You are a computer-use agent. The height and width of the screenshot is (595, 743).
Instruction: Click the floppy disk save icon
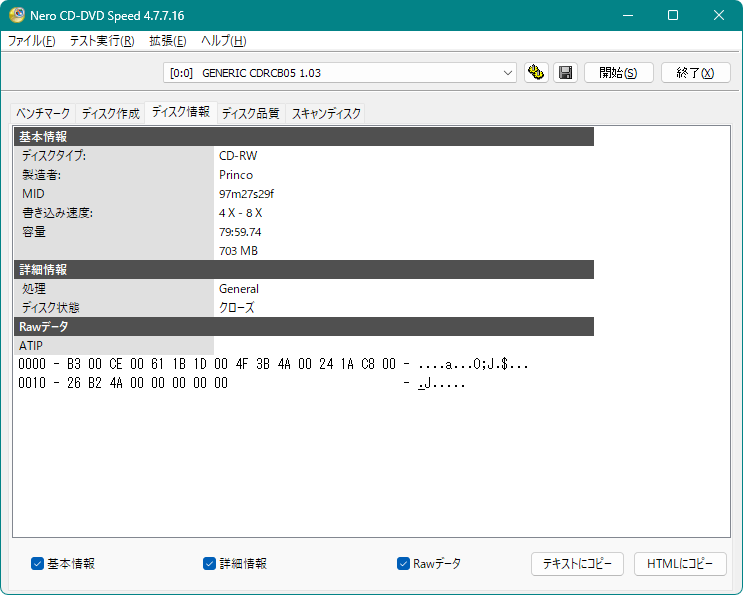[565, 72]
